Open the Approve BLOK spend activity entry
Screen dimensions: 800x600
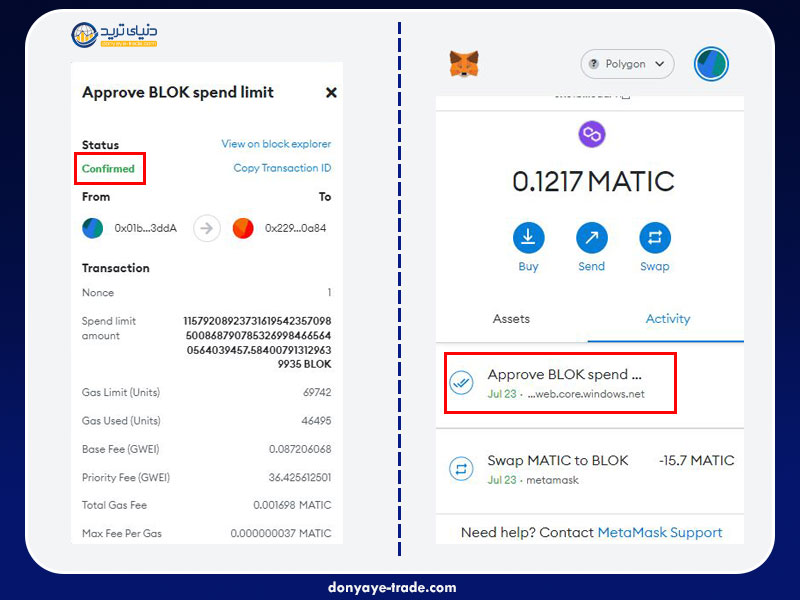[x=589, y=383]
